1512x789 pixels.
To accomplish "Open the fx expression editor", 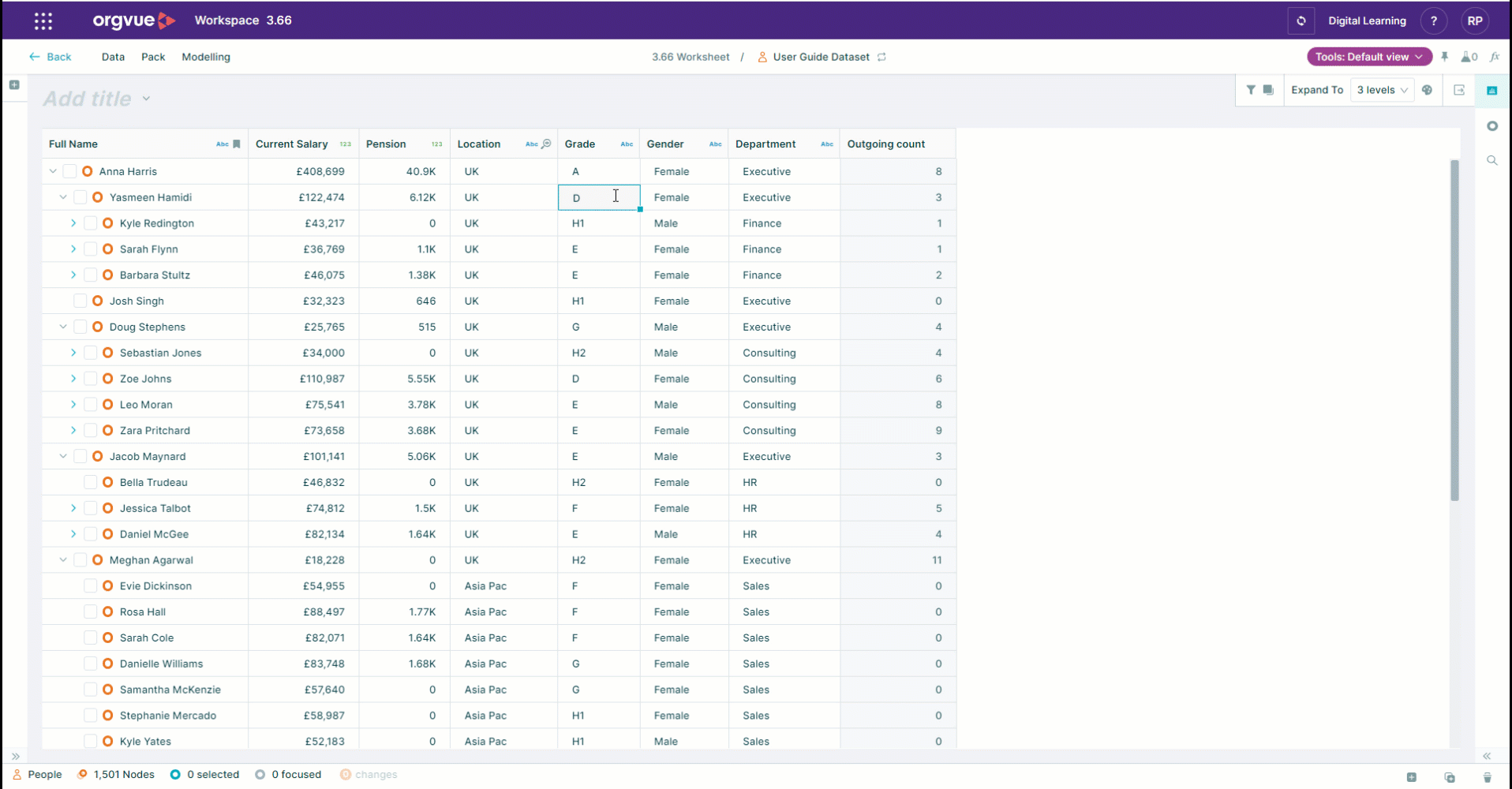I will click(1495, 57).
